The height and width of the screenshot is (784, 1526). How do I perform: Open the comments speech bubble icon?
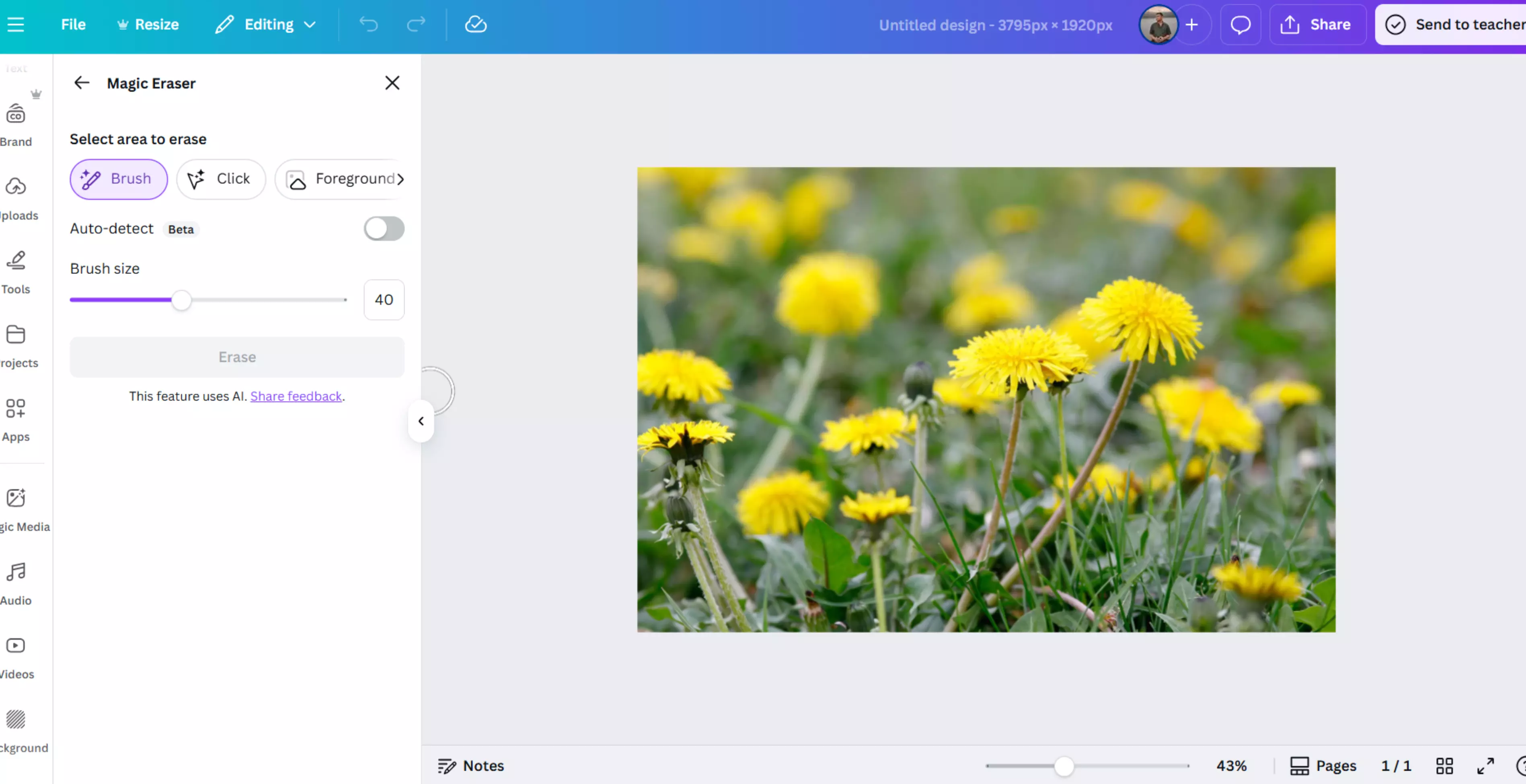[x=1240, y=24]
